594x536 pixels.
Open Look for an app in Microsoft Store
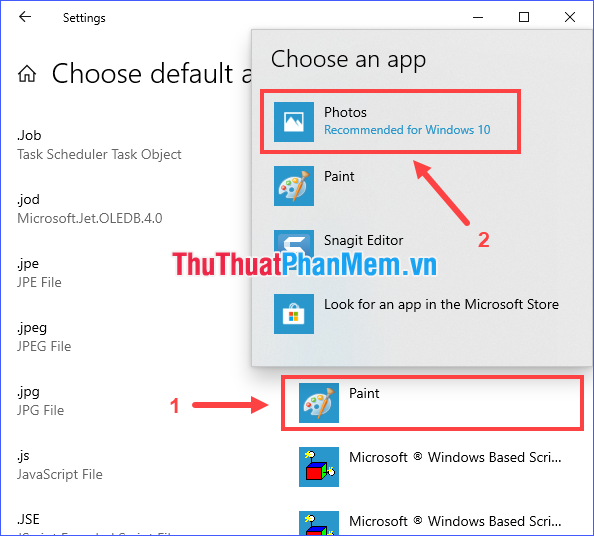click(420, 314)
